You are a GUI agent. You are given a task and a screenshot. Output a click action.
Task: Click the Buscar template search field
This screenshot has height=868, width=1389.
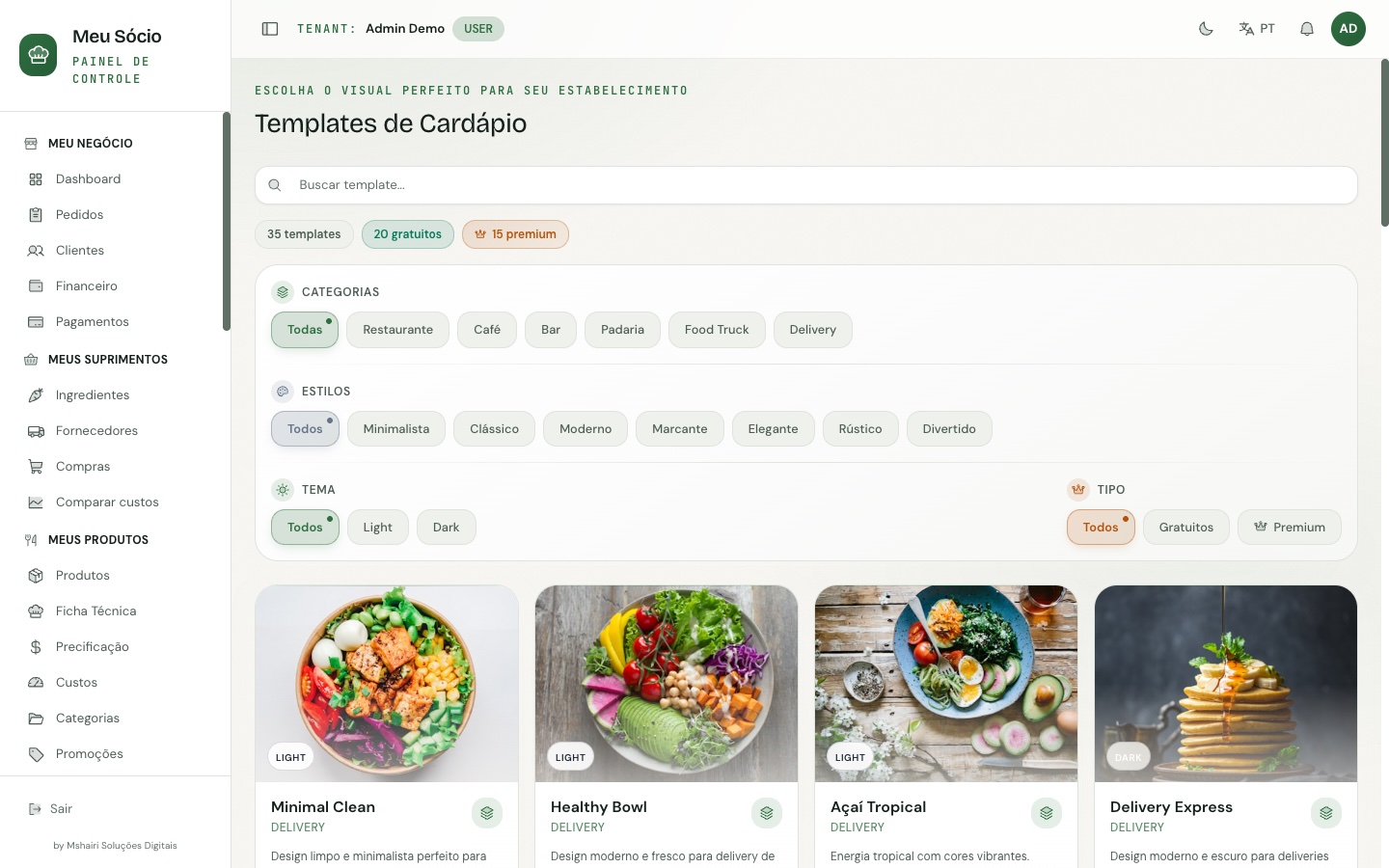click(x=806, y=185)
